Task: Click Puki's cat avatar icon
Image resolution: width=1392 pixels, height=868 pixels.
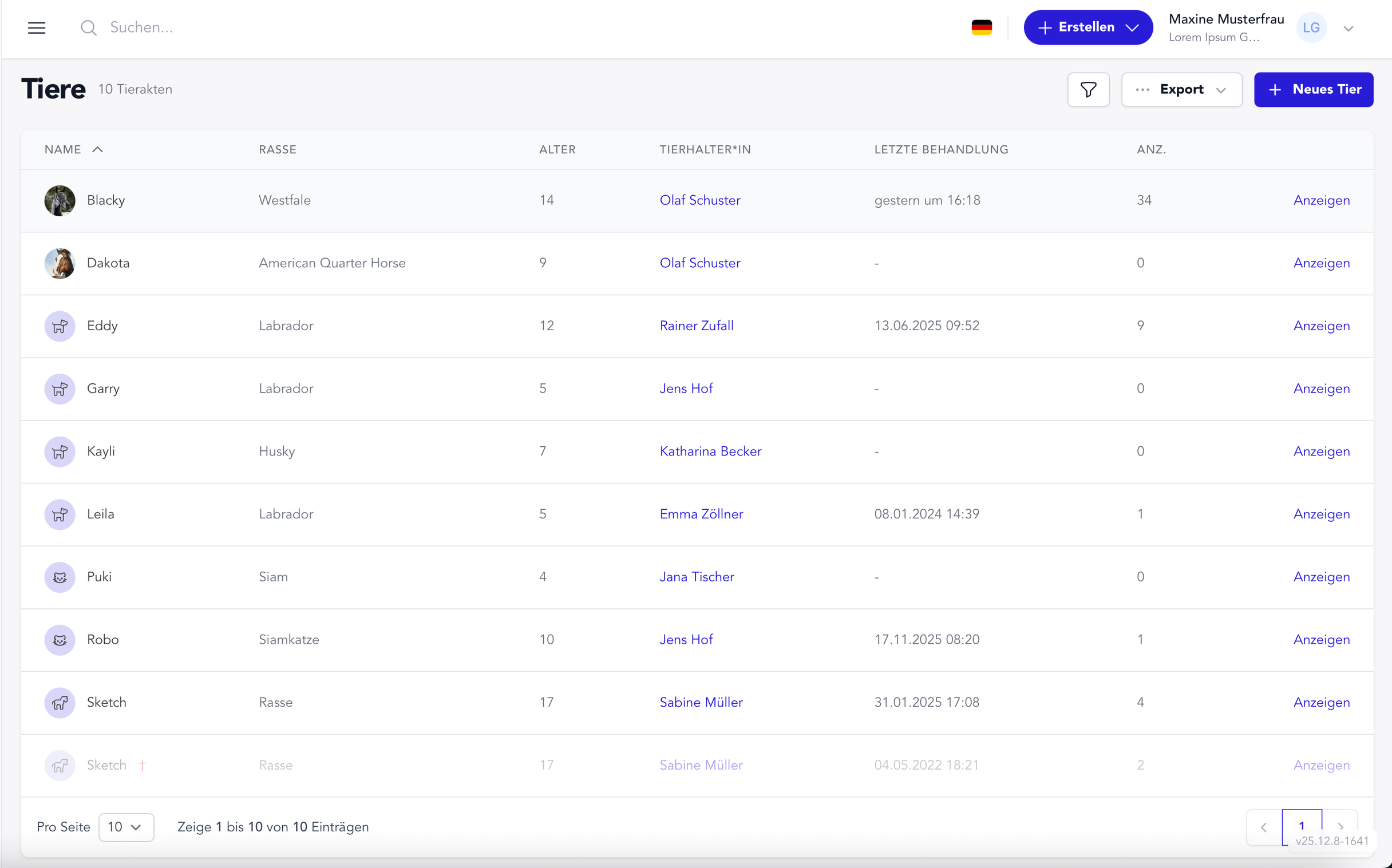Action: point(59,577)
